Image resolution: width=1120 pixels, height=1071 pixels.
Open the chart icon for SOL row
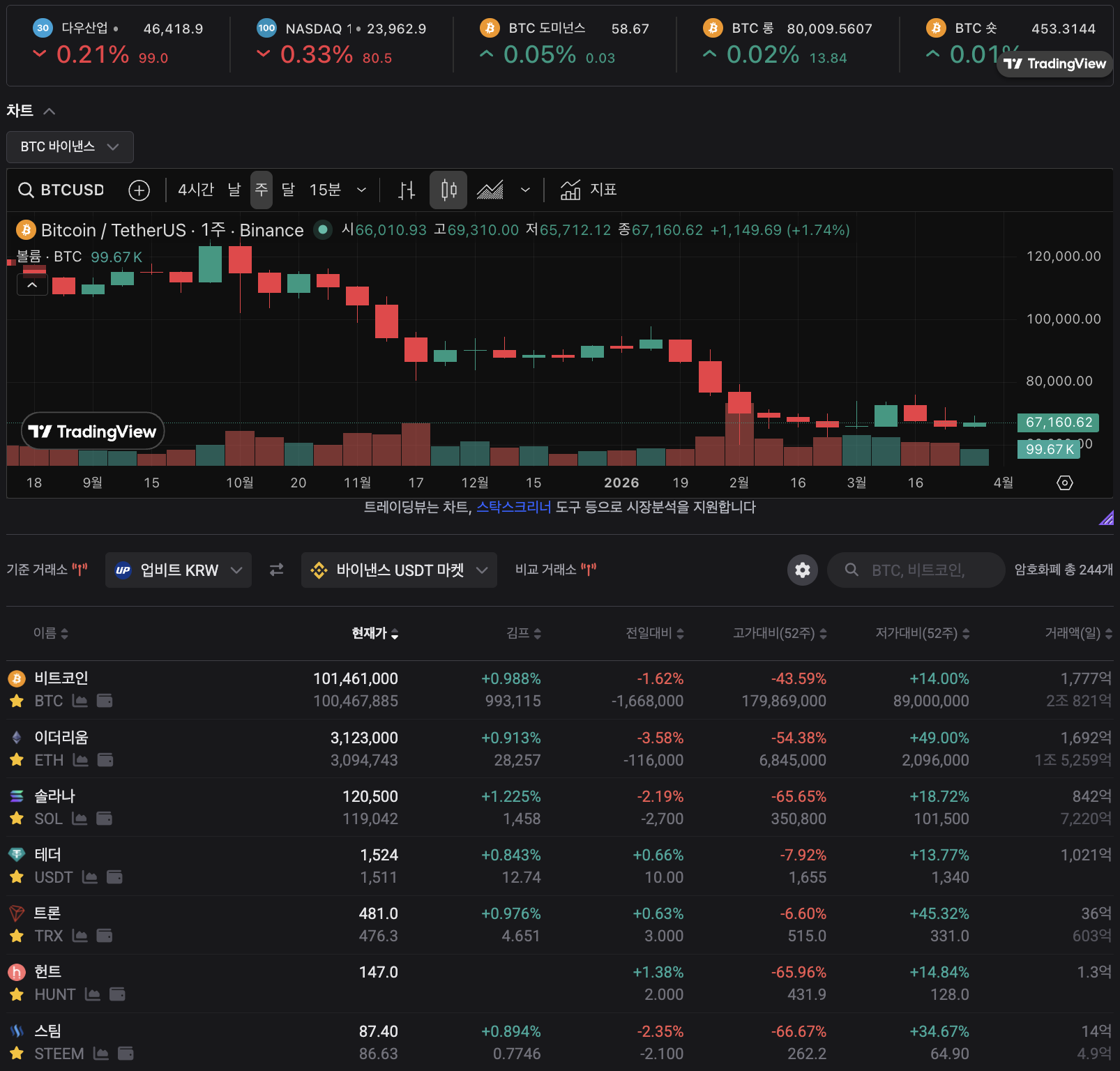pyautogui.click(x=80, y=819)
